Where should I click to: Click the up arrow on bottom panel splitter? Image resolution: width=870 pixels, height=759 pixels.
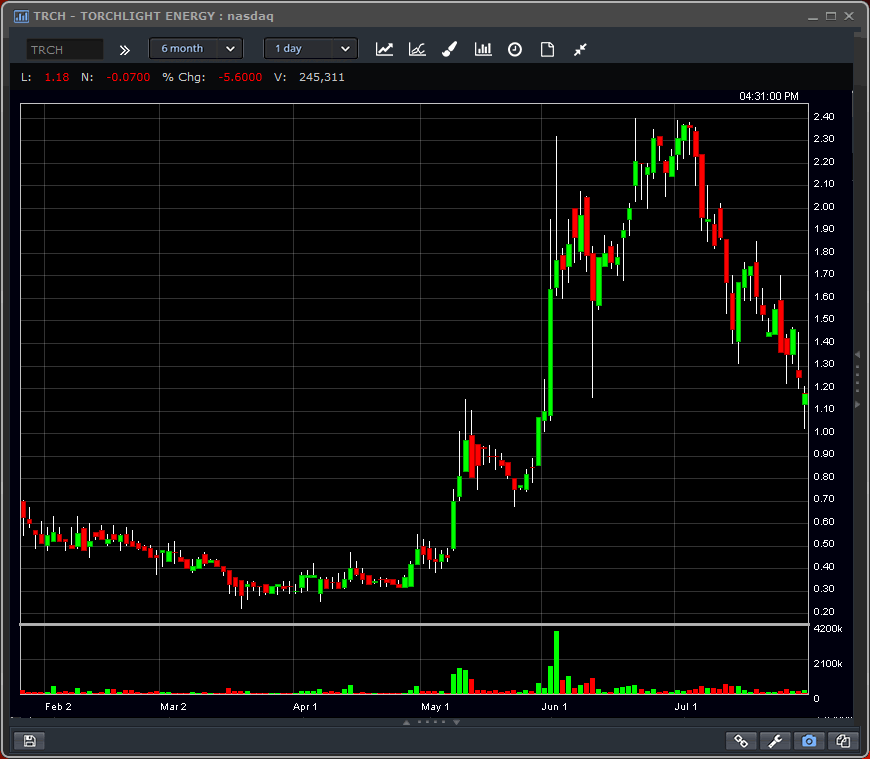point(407,721)
